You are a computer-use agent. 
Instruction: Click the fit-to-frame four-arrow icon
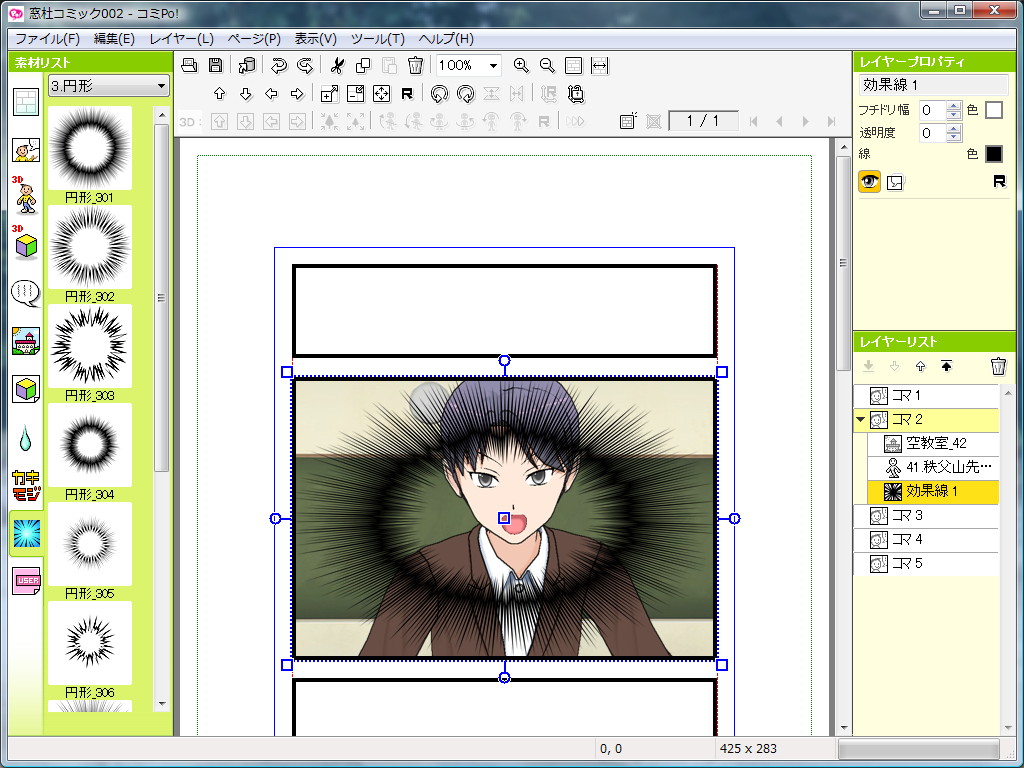tap(381, 94)
